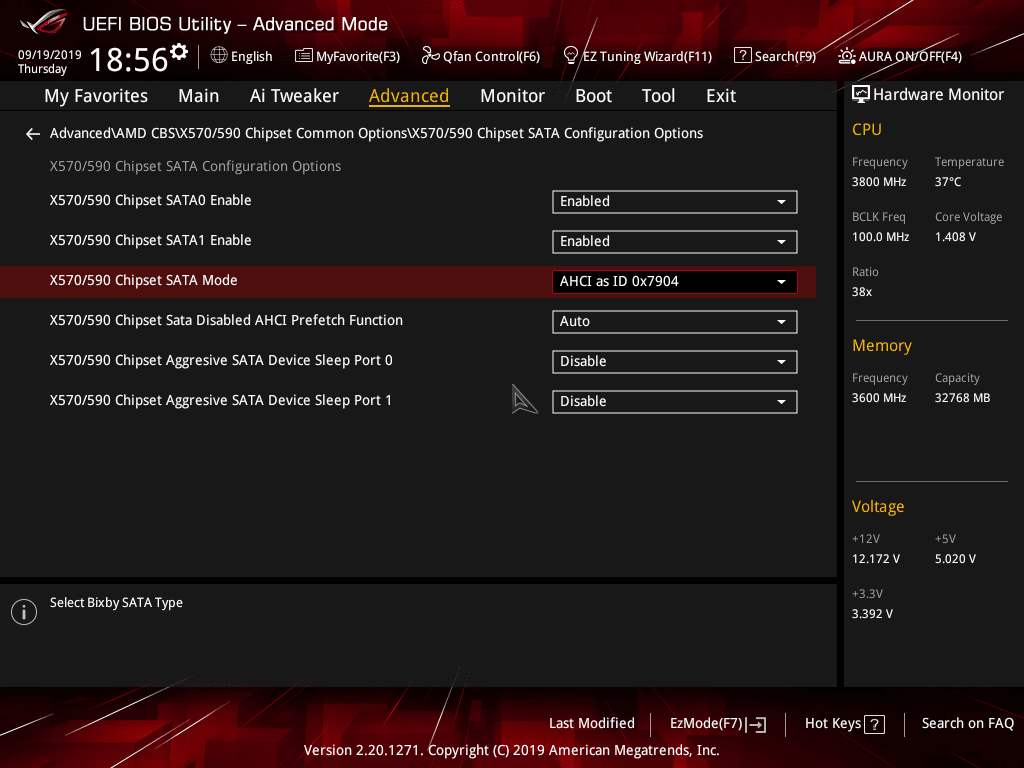
Task: Select X570/590 Chipset SATA Mode row
Action: coord(408,281)
